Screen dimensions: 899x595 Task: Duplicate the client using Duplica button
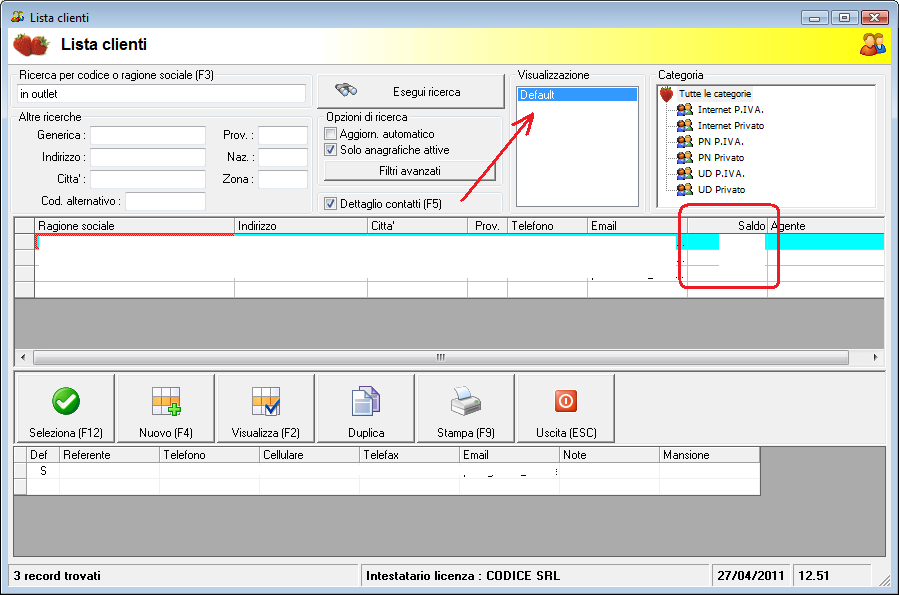[366, 408]
